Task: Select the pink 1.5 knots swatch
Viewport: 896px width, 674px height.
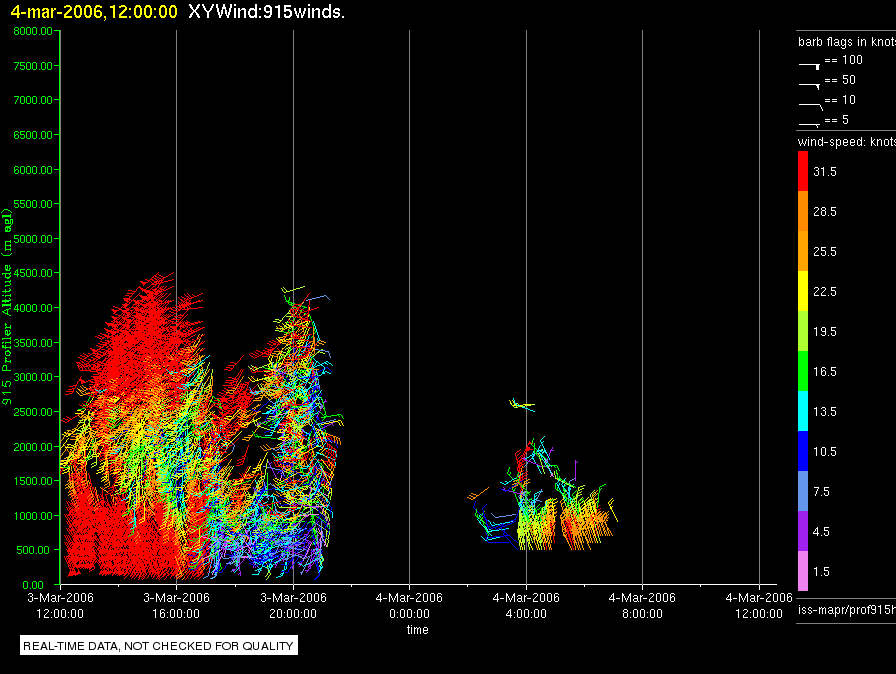Action: click(x=803, y=571)
